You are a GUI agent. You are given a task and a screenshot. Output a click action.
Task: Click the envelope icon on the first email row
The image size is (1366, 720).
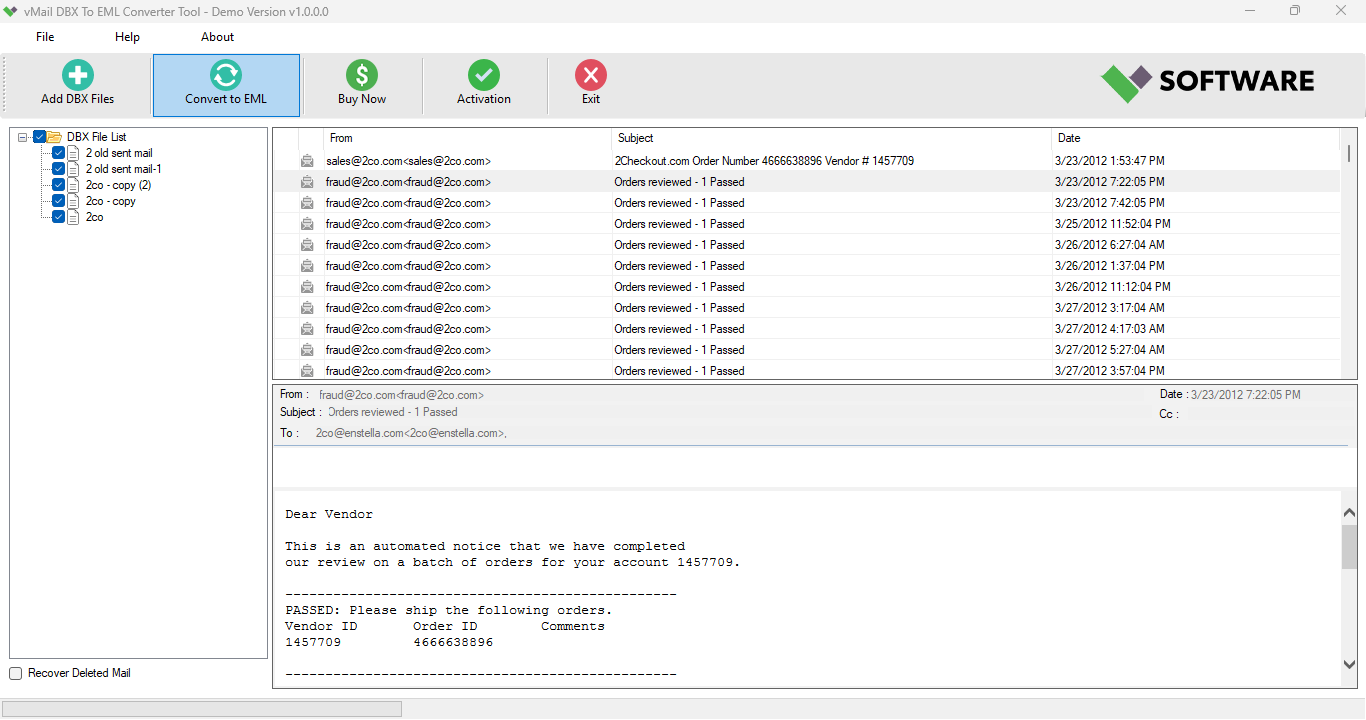pos(306,160)
